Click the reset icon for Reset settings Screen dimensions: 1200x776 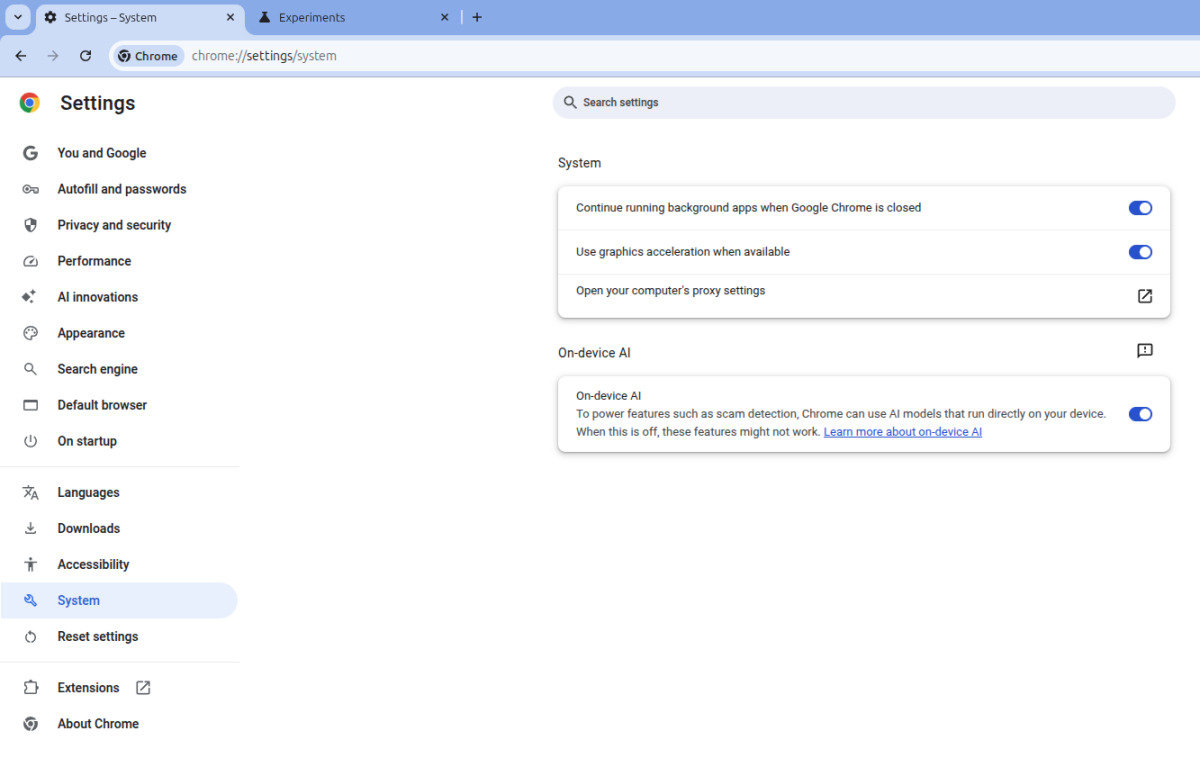point(30,636)
